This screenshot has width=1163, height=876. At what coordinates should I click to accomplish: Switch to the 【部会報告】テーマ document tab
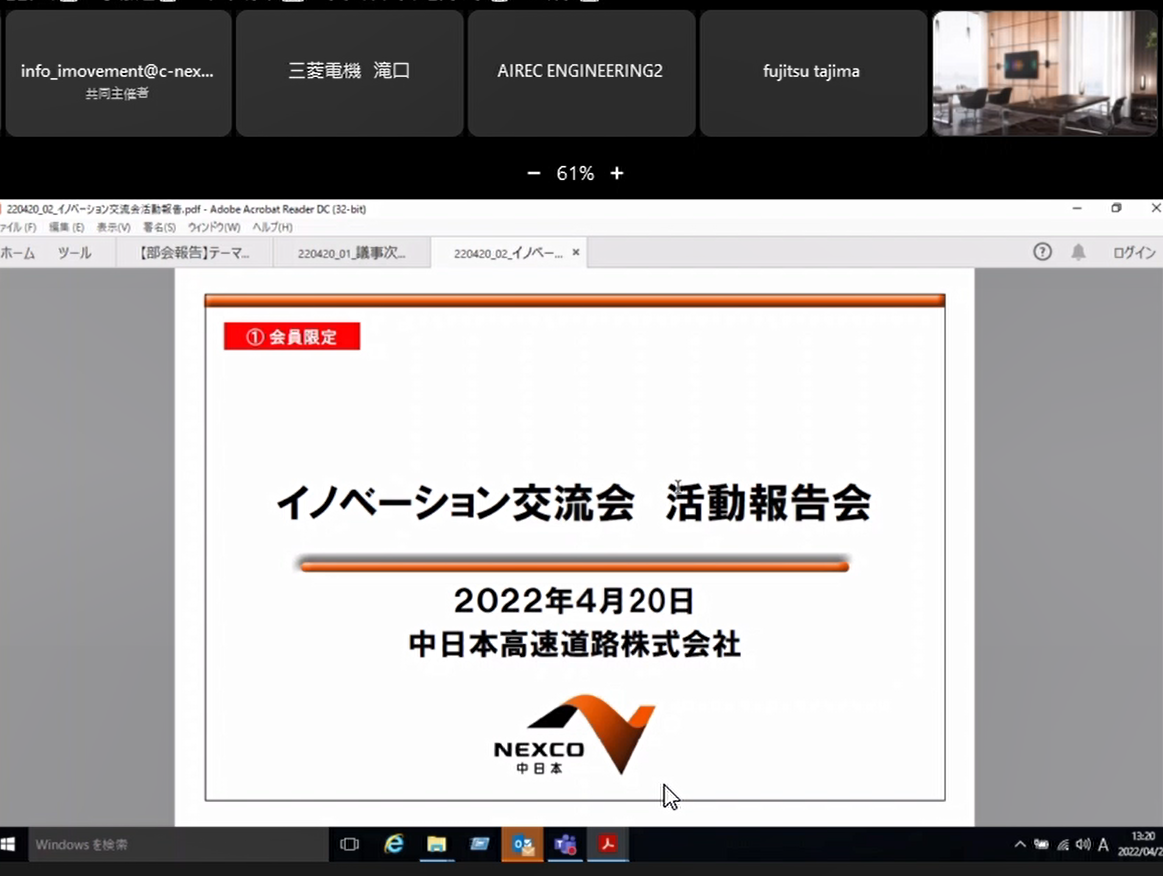coord(195,253)
